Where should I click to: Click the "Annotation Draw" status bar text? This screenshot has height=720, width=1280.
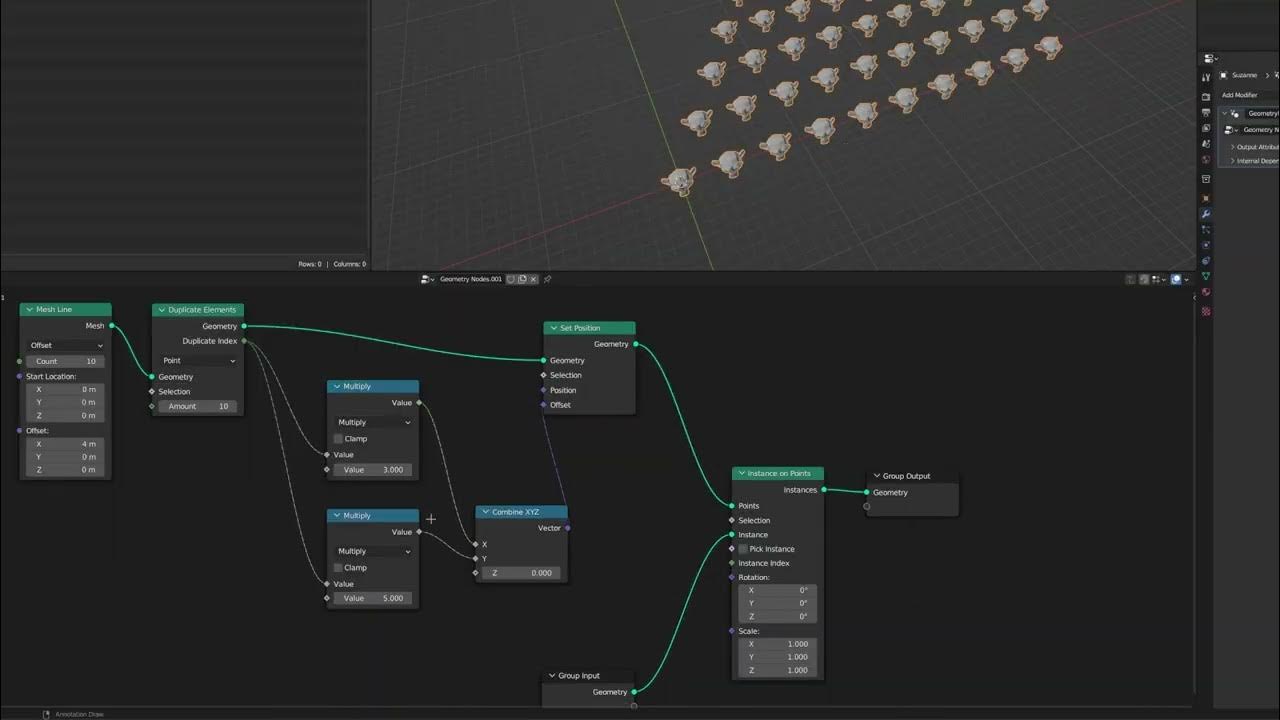79,714
